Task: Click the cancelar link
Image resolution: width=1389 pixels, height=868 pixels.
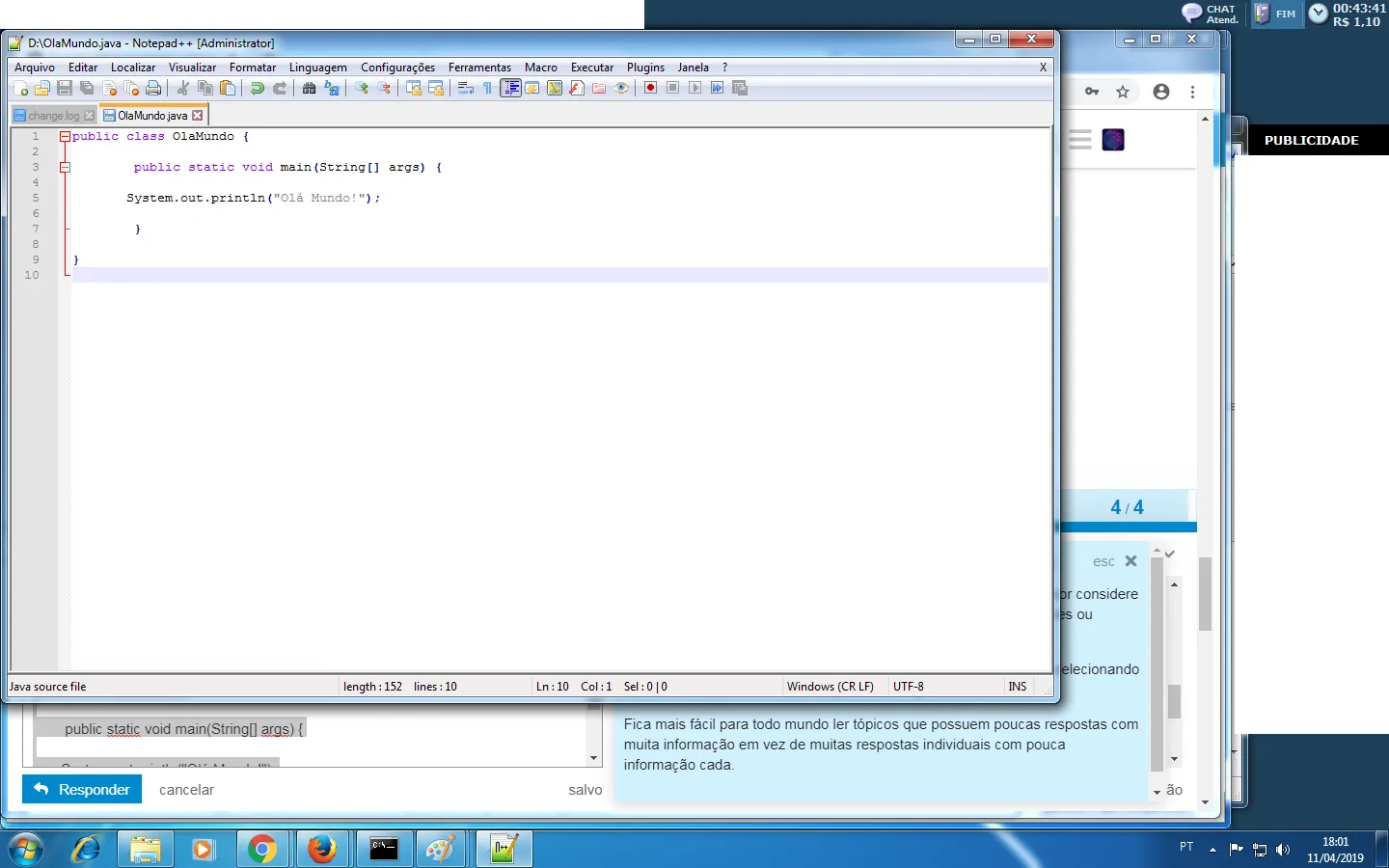Action: point(185,790)
